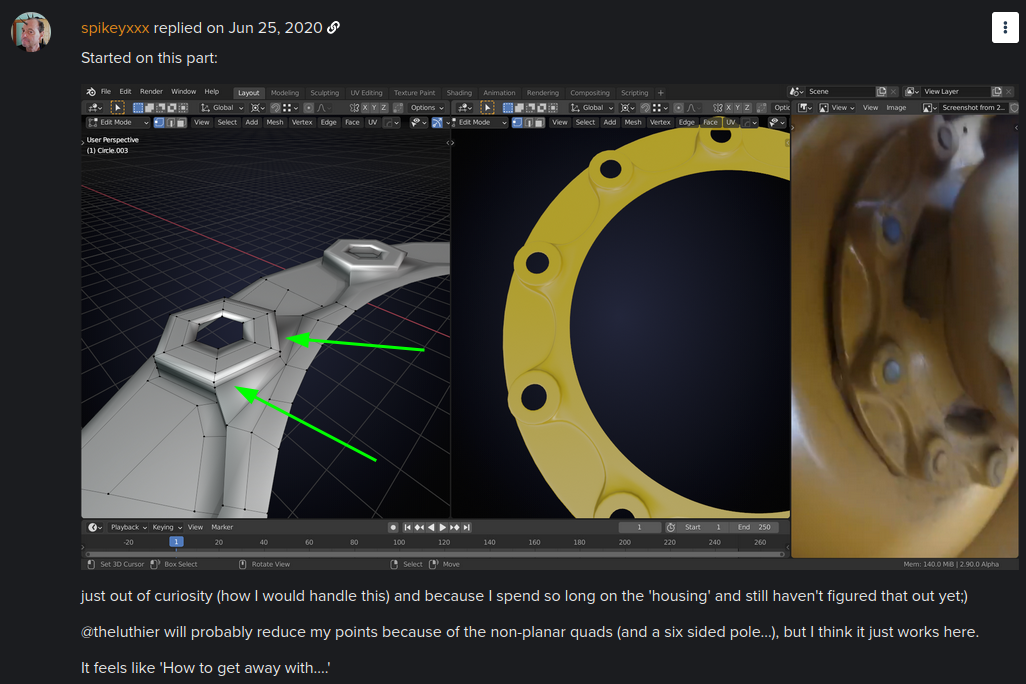Viewport: 1026px width, 684px height.
Task: Open the Render menu
Action: click(151, 92)
